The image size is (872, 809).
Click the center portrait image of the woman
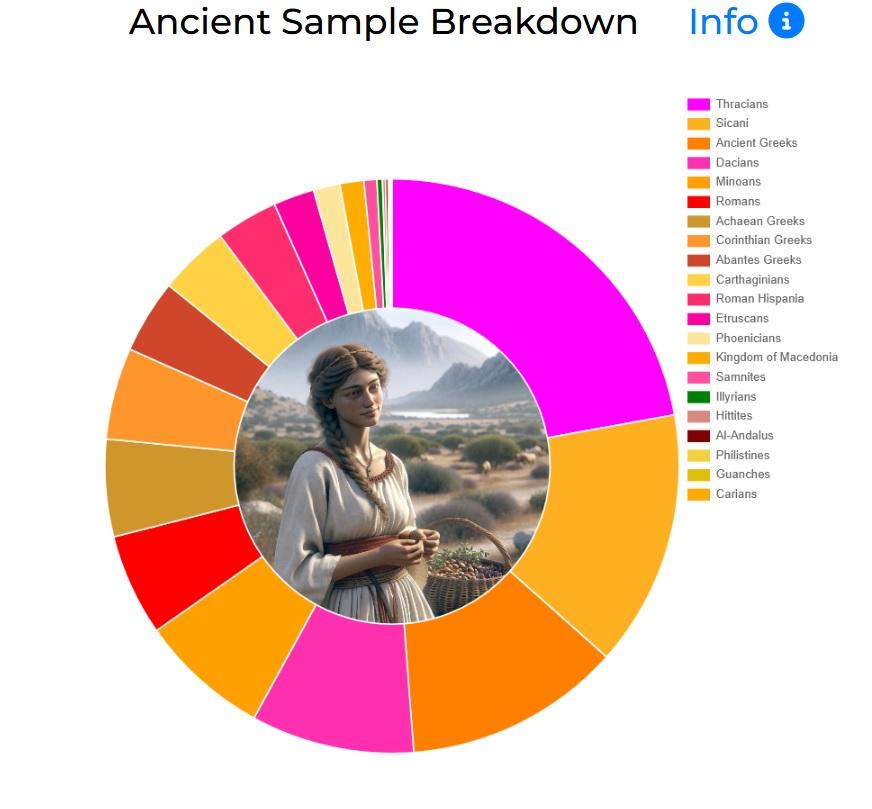[x=392, y=466]
